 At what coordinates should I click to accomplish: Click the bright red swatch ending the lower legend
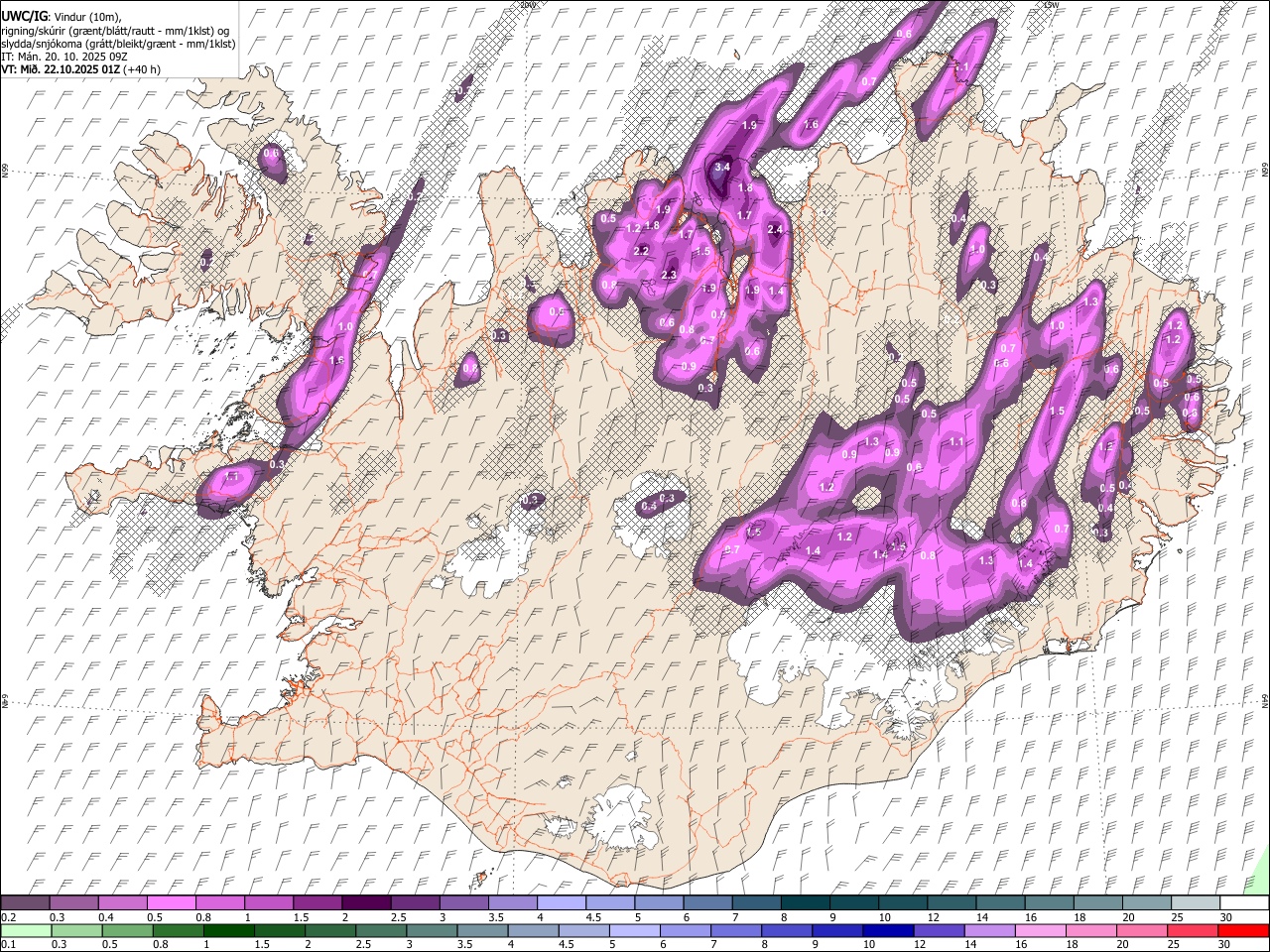[1242, 931]
